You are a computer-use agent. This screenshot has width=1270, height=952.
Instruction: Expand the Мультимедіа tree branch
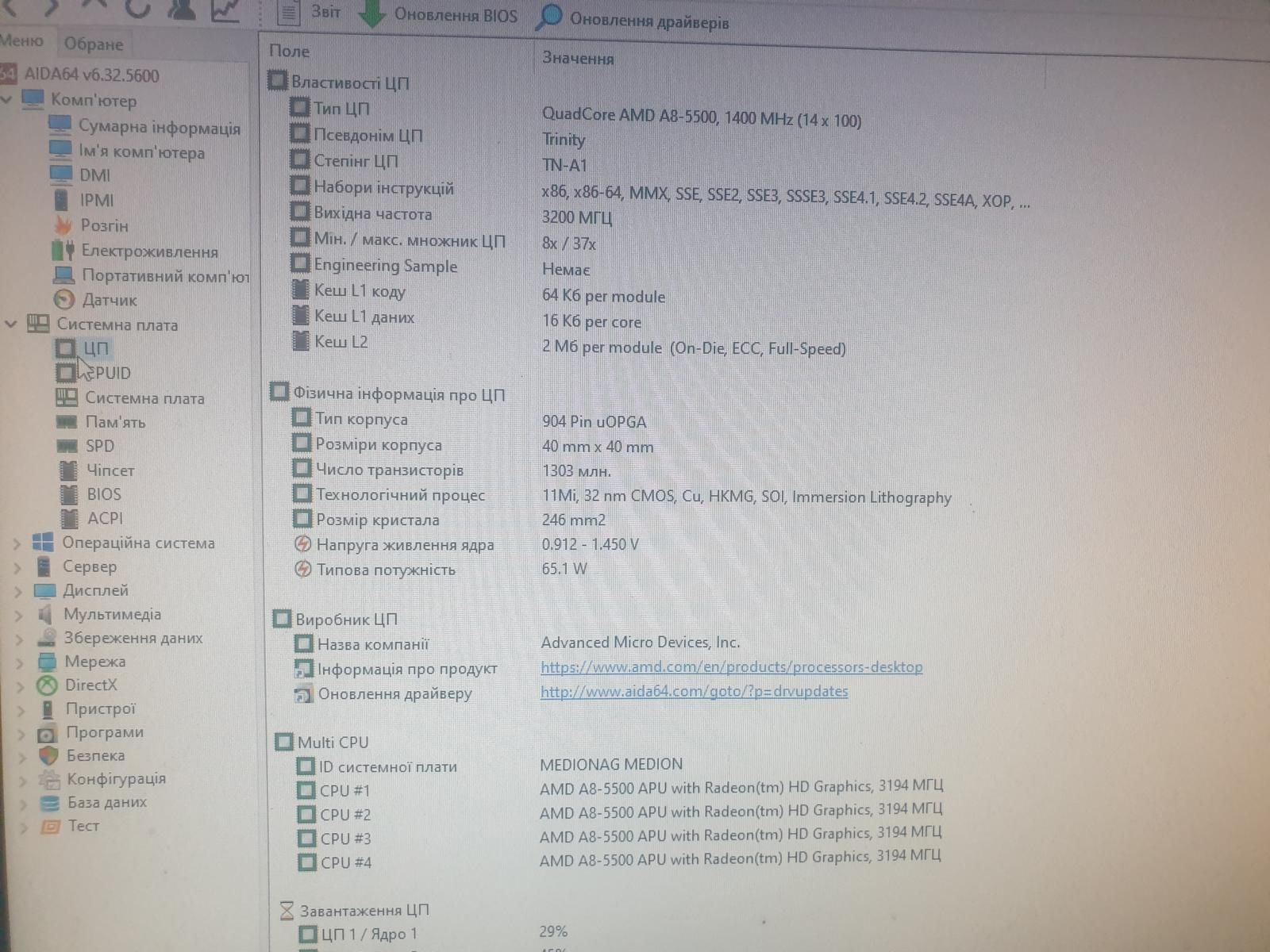(x=19, y=615)
